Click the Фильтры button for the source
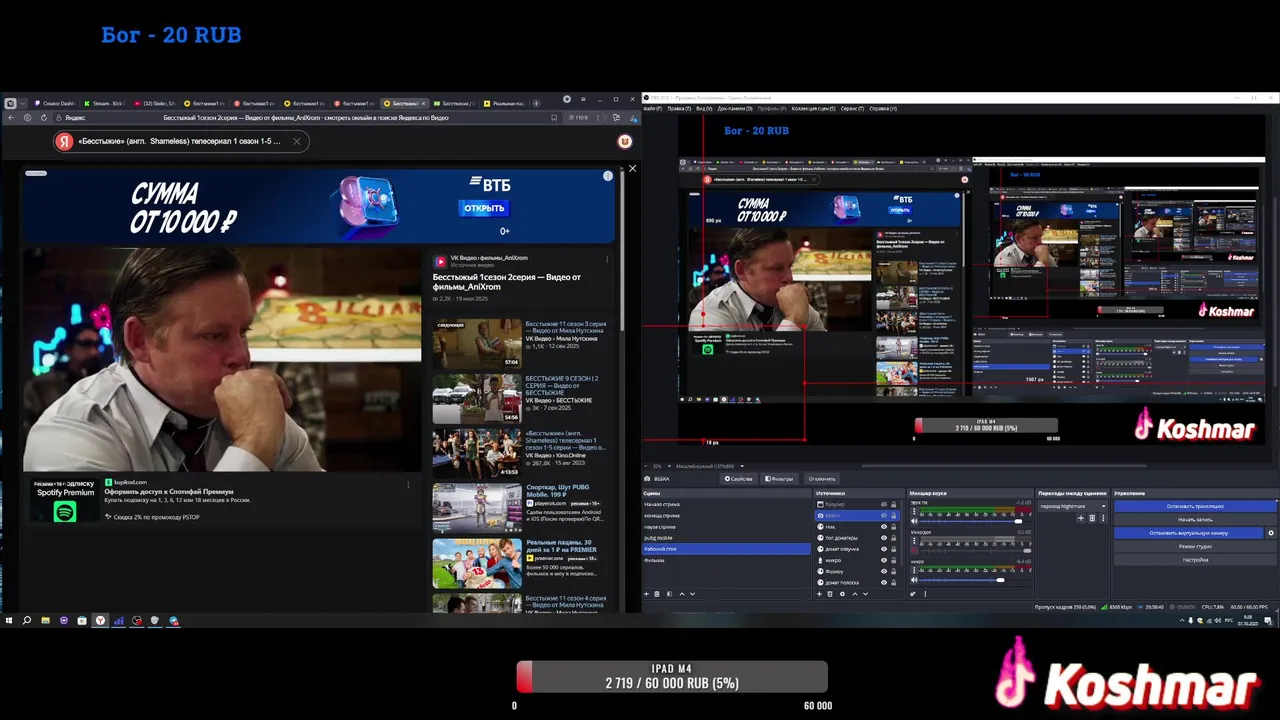 (x=779, y=478)
